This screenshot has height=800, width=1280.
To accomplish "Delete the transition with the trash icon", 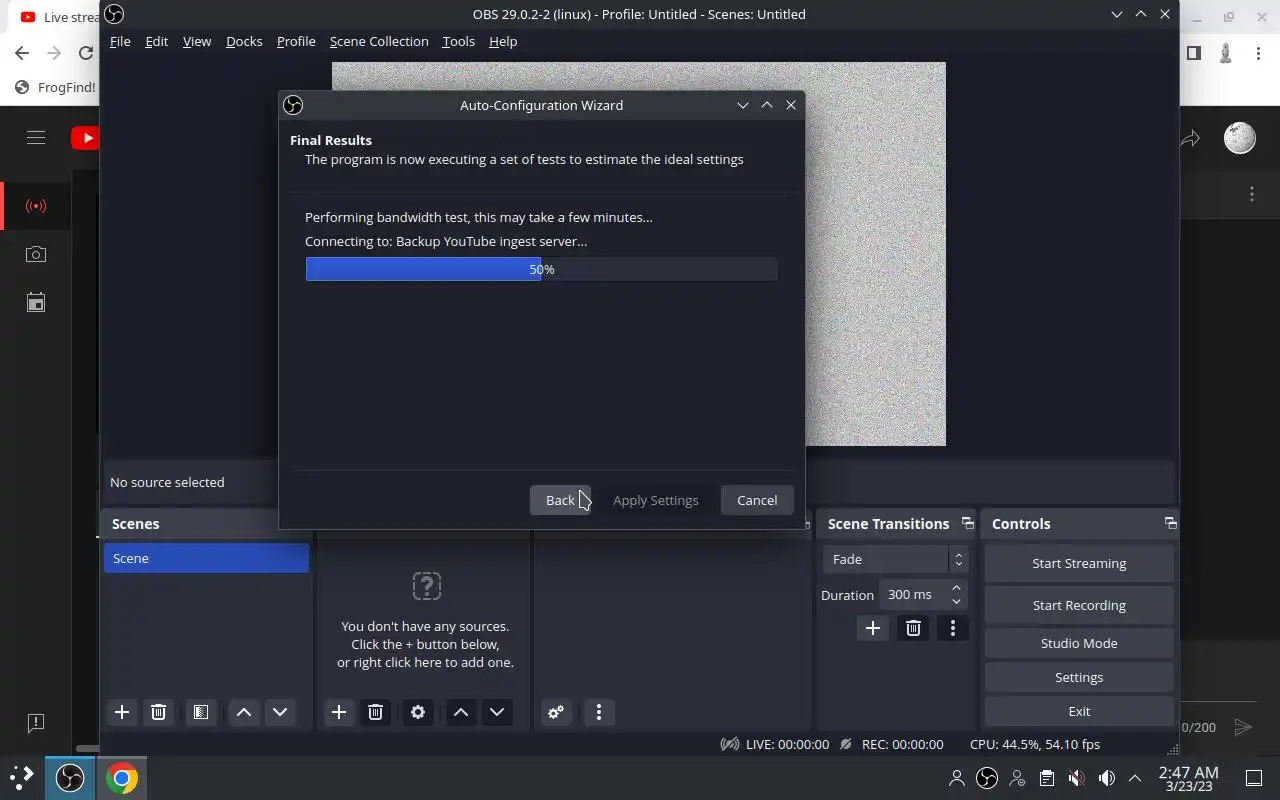I will (913, 628).
